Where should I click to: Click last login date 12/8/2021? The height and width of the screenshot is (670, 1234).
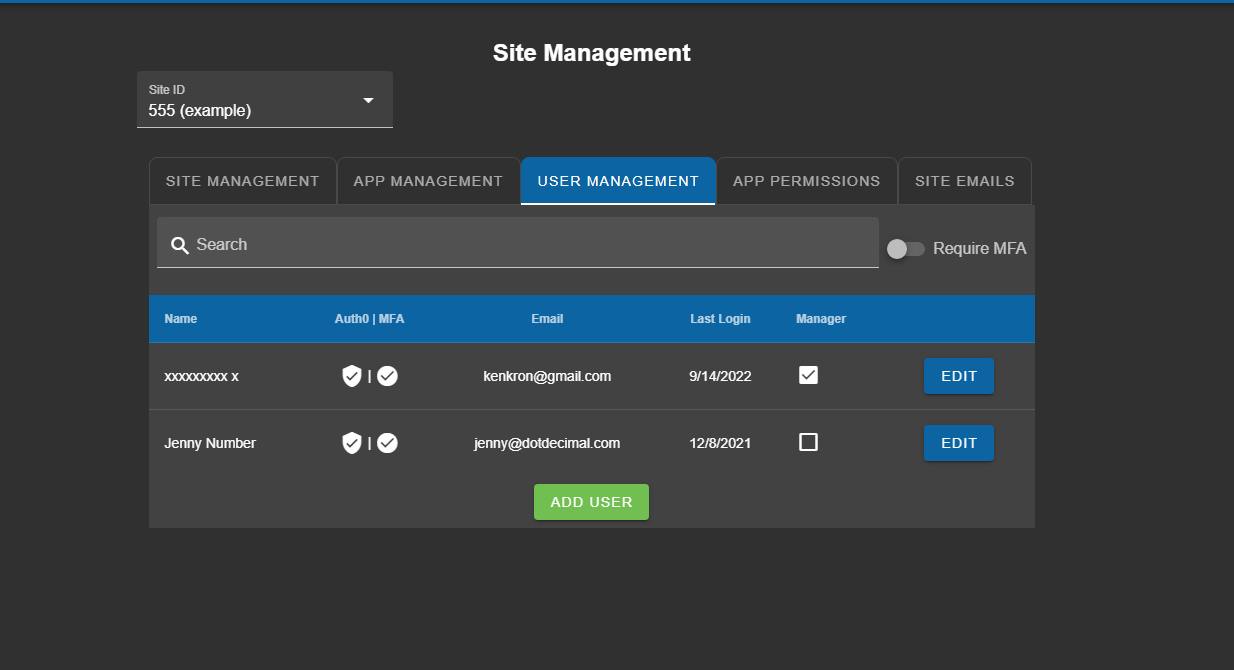click(x=720, y=443)
